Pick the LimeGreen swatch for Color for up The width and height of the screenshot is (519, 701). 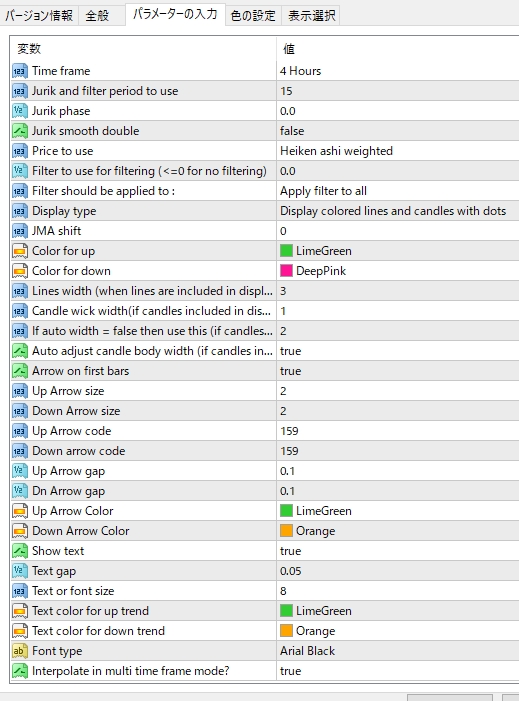pos(286,251)
